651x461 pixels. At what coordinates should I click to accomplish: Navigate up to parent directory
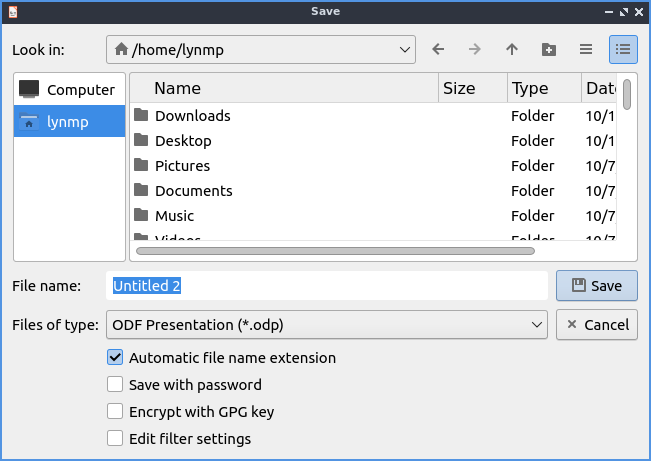pyautogui.click(x=512, y=49)
